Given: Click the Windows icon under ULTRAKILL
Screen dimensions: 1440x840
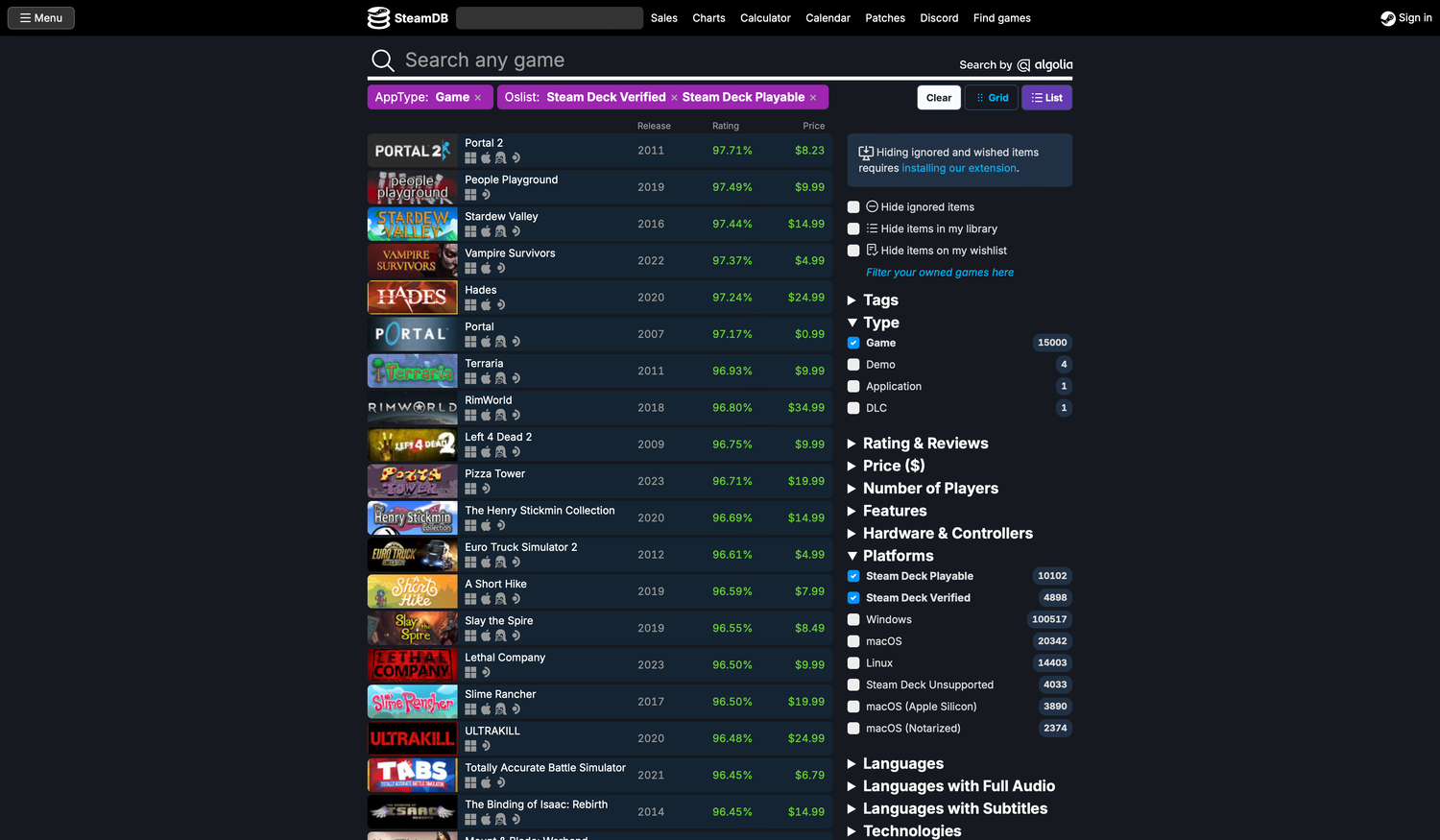Looking at the screenshot, I should point(470,746).
